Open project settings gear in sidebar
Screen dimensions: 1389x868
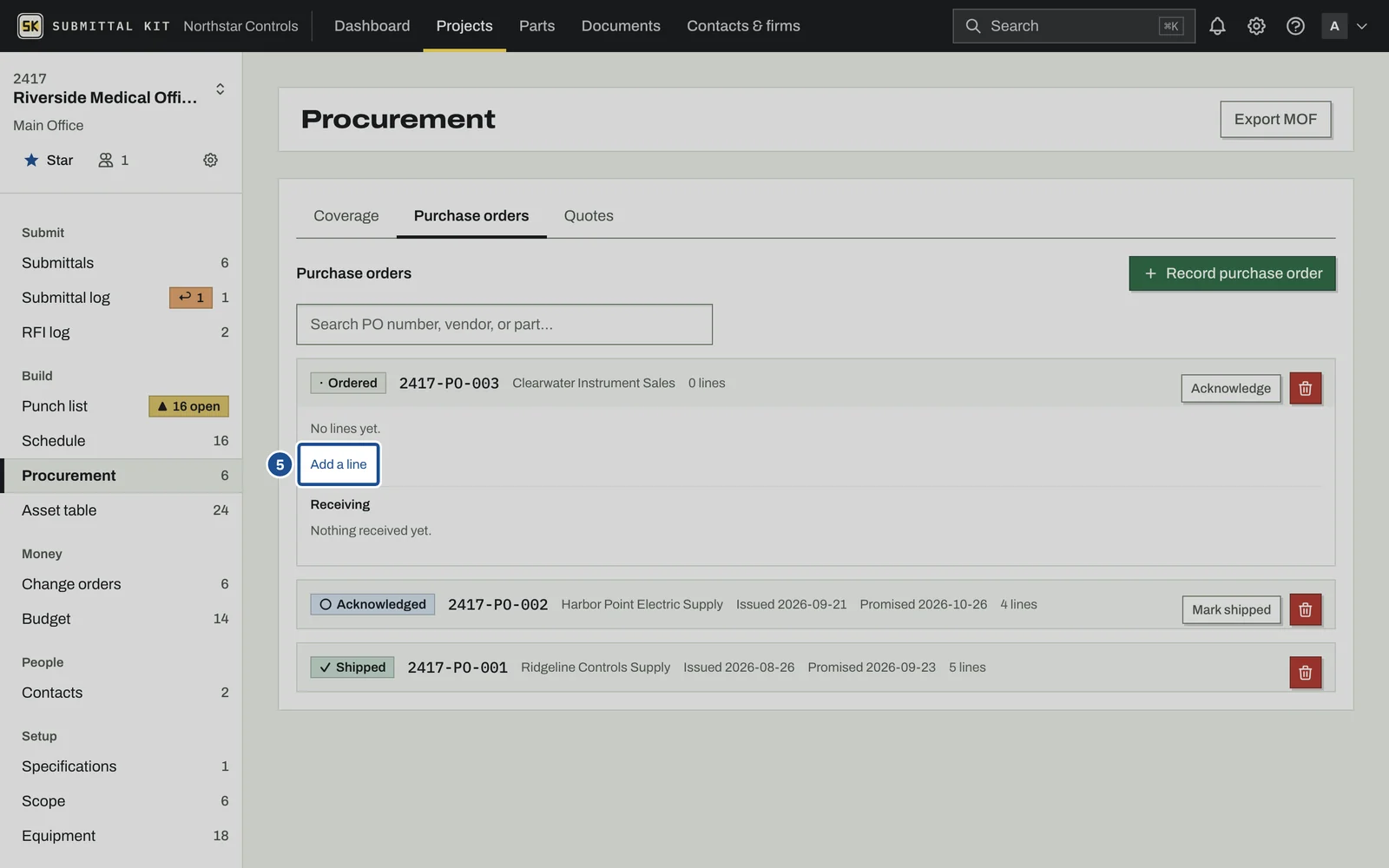click(x=210, y=160)
